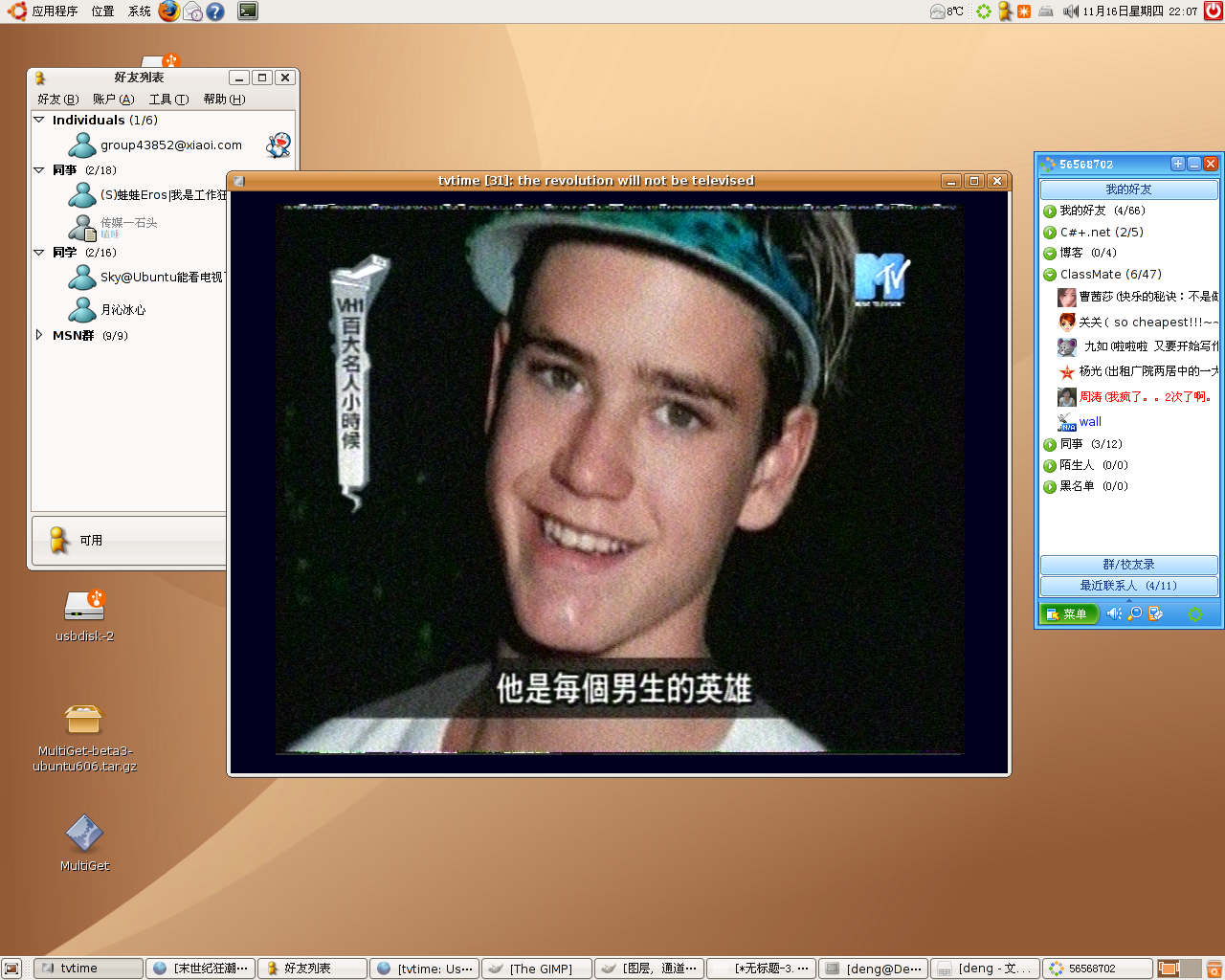Click the 最近联系人 (4/11) panel button
The width and height of the screenshot is (1225, 980).
pos(1129,586)
